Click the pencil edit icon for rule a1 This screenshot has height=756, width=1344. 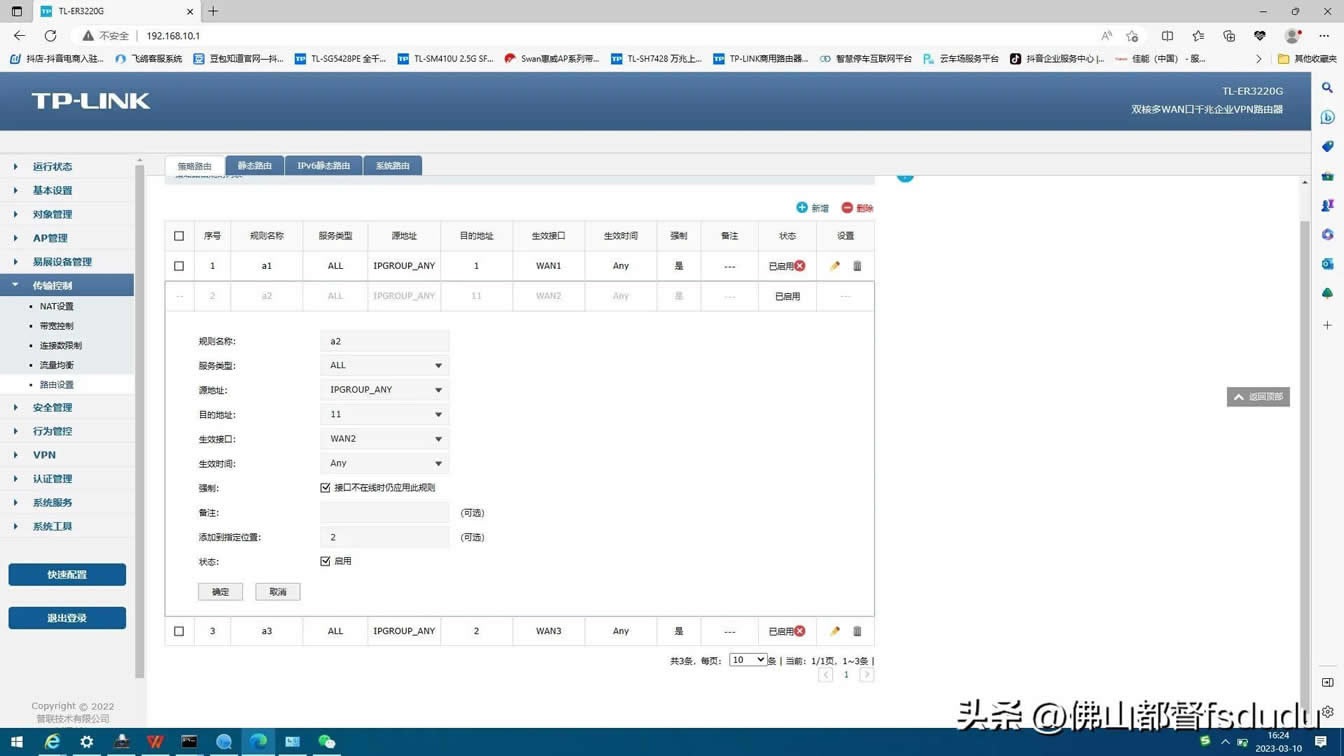click(x=835, y=266)
